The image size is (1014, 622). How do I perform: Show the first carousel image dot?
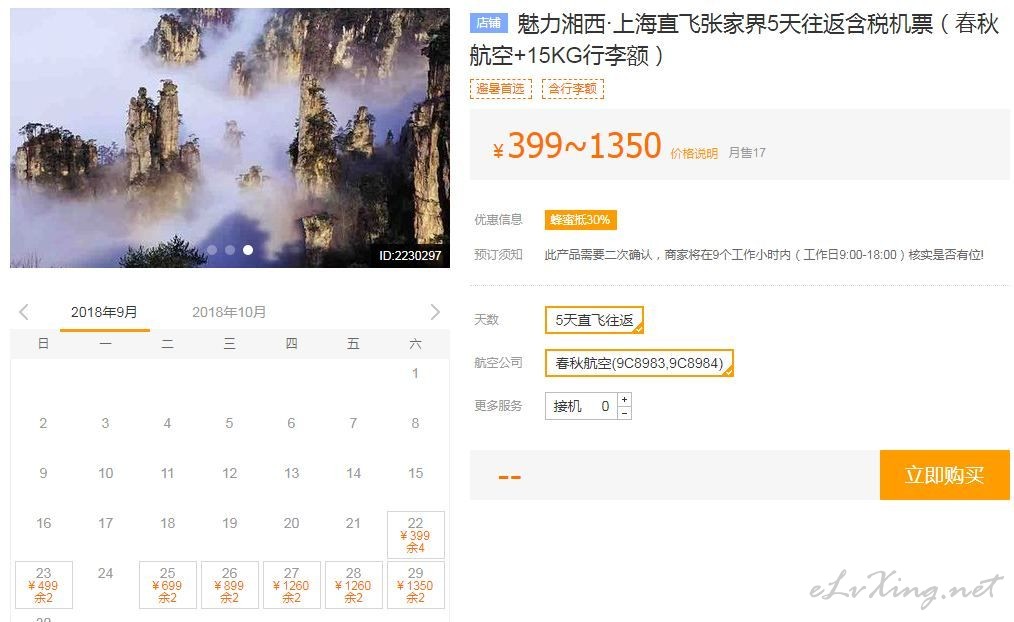point(212,250)
